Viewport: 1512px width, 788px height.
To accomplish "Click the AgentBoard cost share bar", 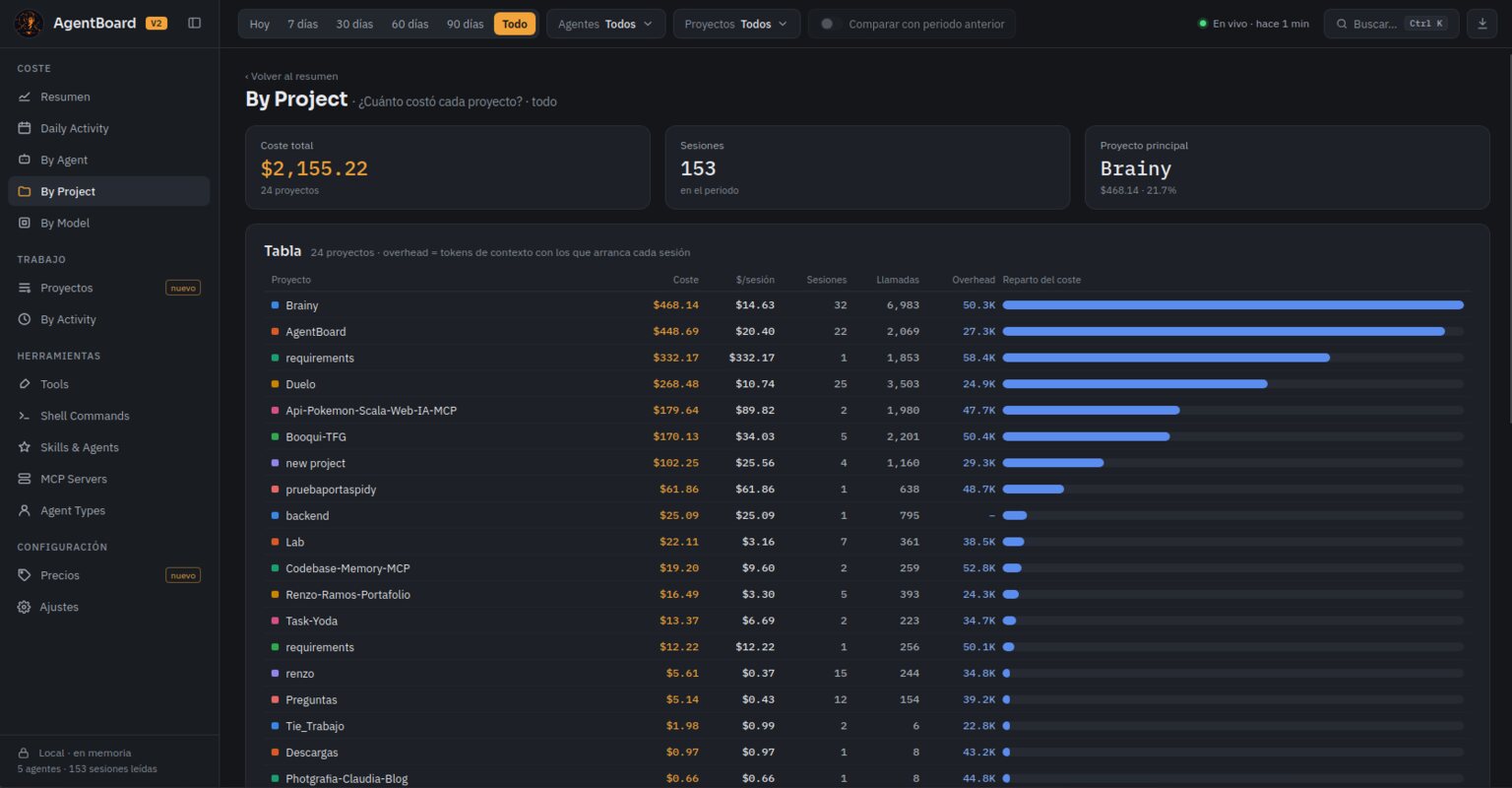I will pyautogui.click(x=1232, y=332).
